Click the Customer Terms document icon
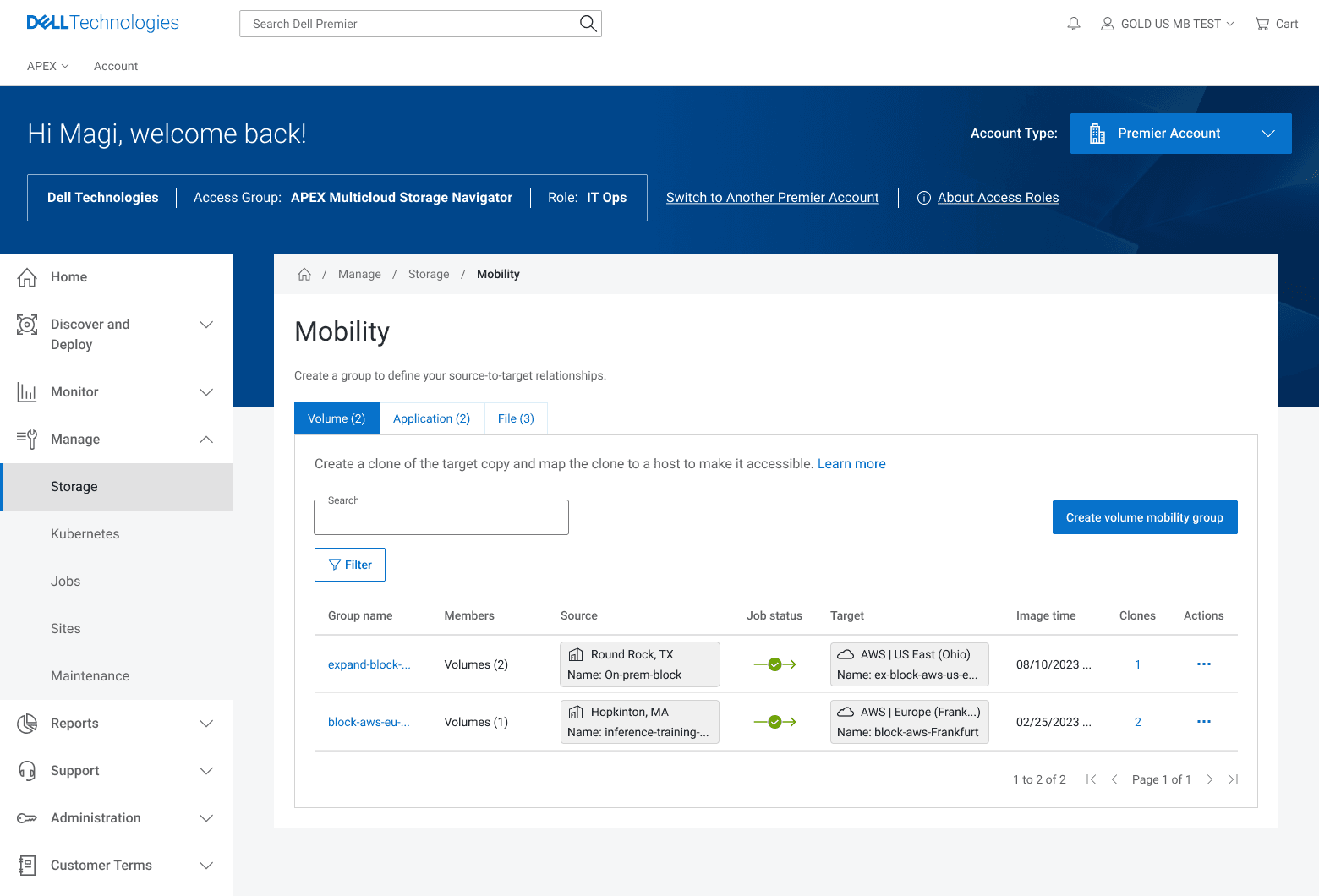Image resolution: width=1319 pixels, height=896 pixels. tap(27, 866)
